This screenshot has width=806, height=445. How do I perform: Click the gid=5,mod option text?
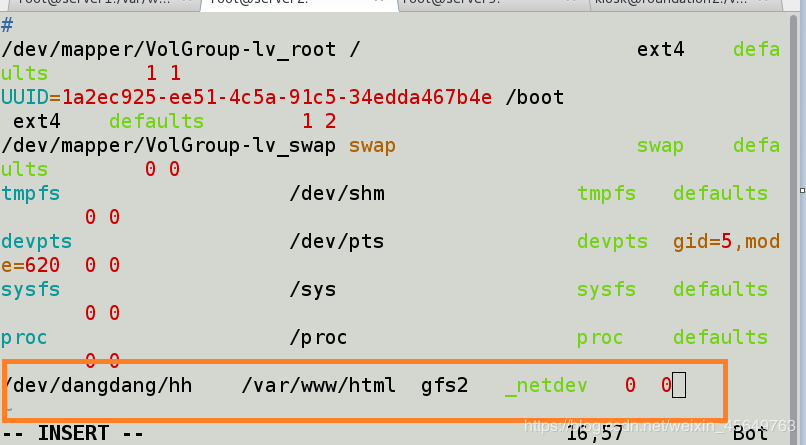[726, 242]
